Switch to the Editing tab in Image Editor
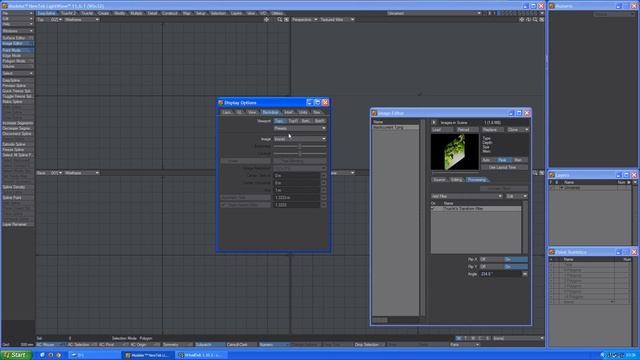 (x=457, y=180)
